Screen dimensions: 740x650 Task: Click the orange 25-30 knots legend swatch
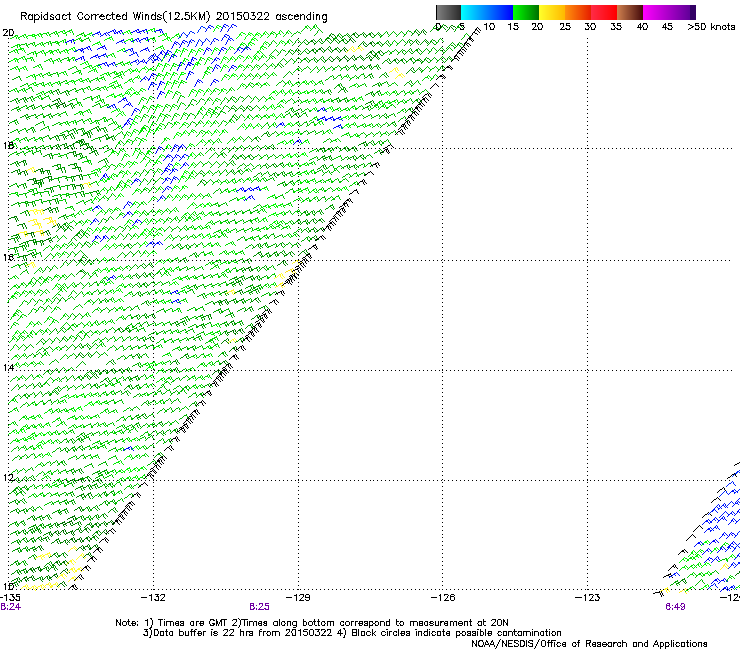click(x=578, y=12)
